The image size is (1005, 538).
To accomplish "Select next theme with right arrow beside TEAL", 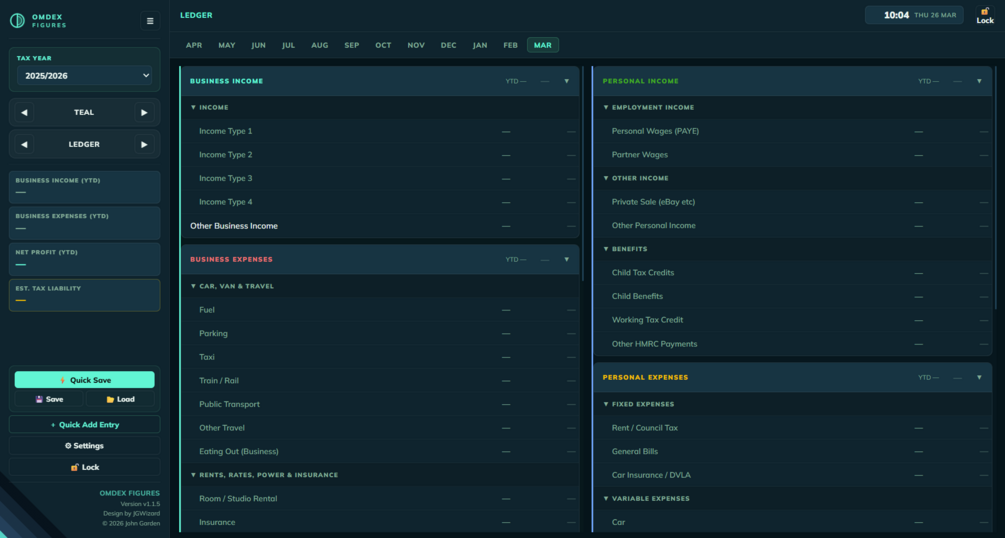I will 144,112.
